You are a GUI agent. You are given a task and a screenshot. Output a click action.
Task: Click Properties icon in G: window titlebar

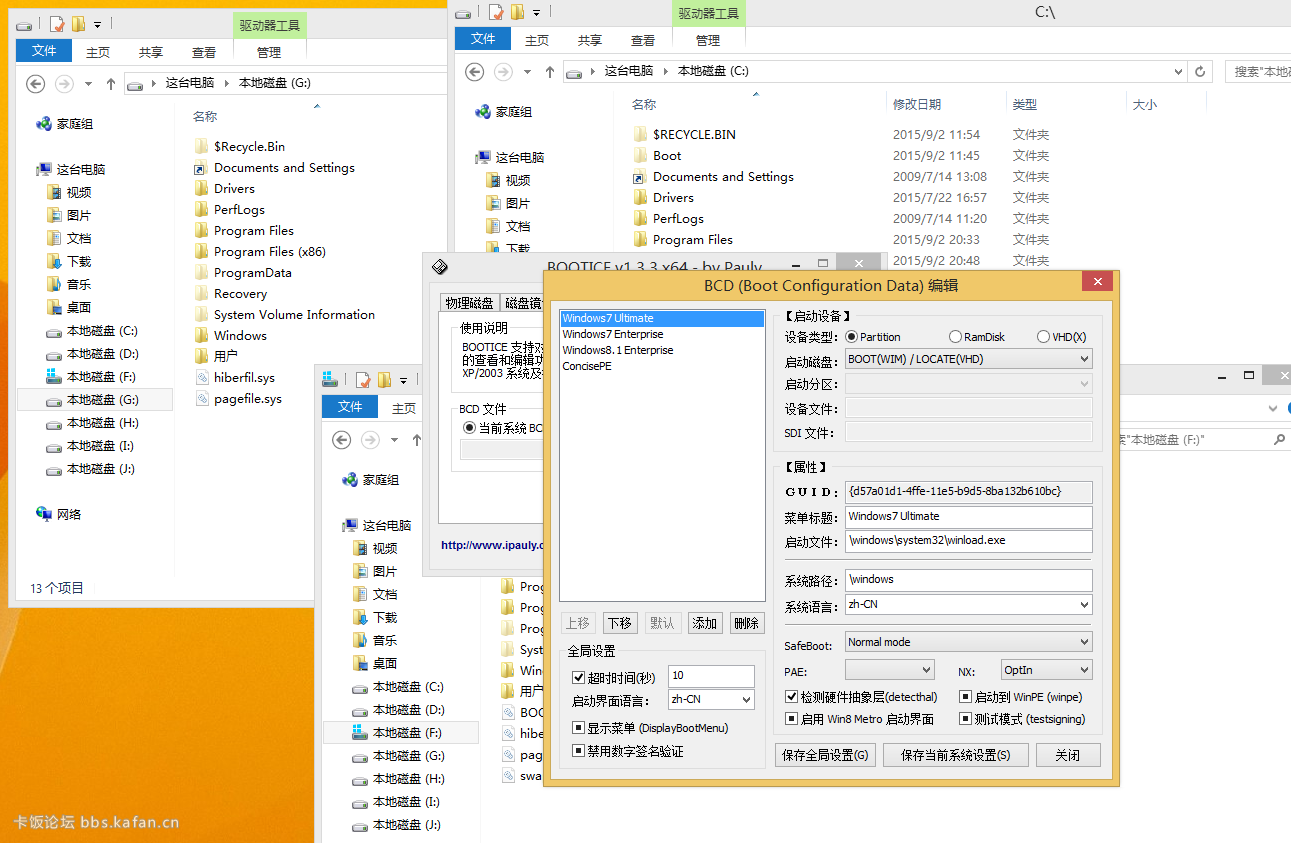coord(59,25)
